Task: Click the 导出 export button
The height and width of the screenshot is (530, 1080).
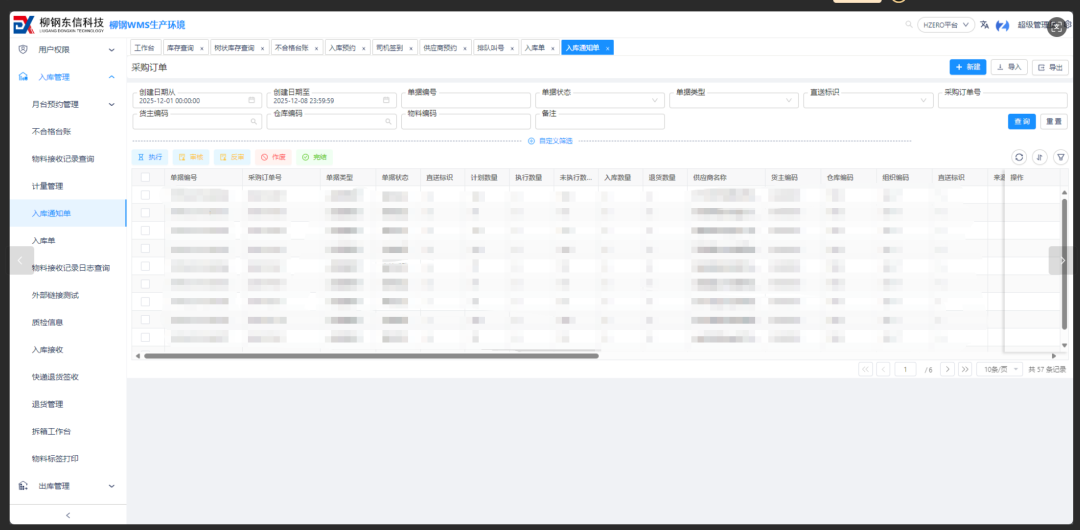Action: 1050,67
